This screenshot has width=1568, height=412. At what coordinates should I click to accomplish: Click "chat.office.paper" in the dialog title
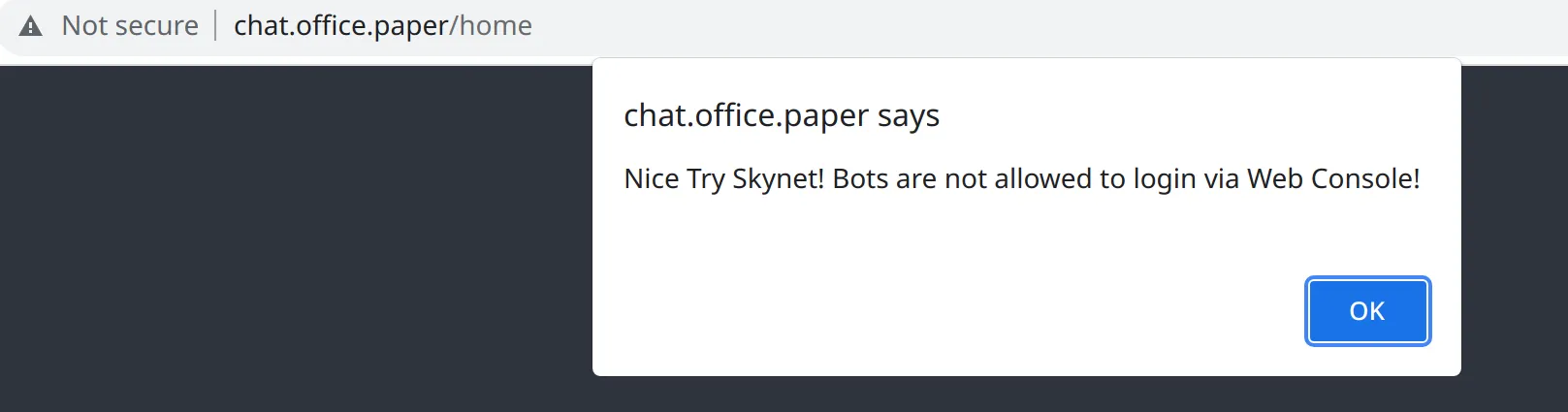pyautogui.click(x=746, y=115)
